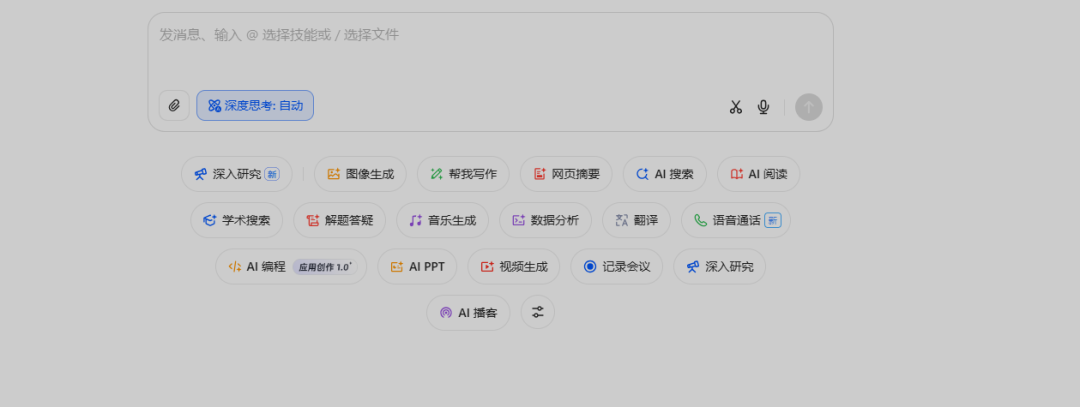Click the paperclip attach file icon

coord(174,105)
